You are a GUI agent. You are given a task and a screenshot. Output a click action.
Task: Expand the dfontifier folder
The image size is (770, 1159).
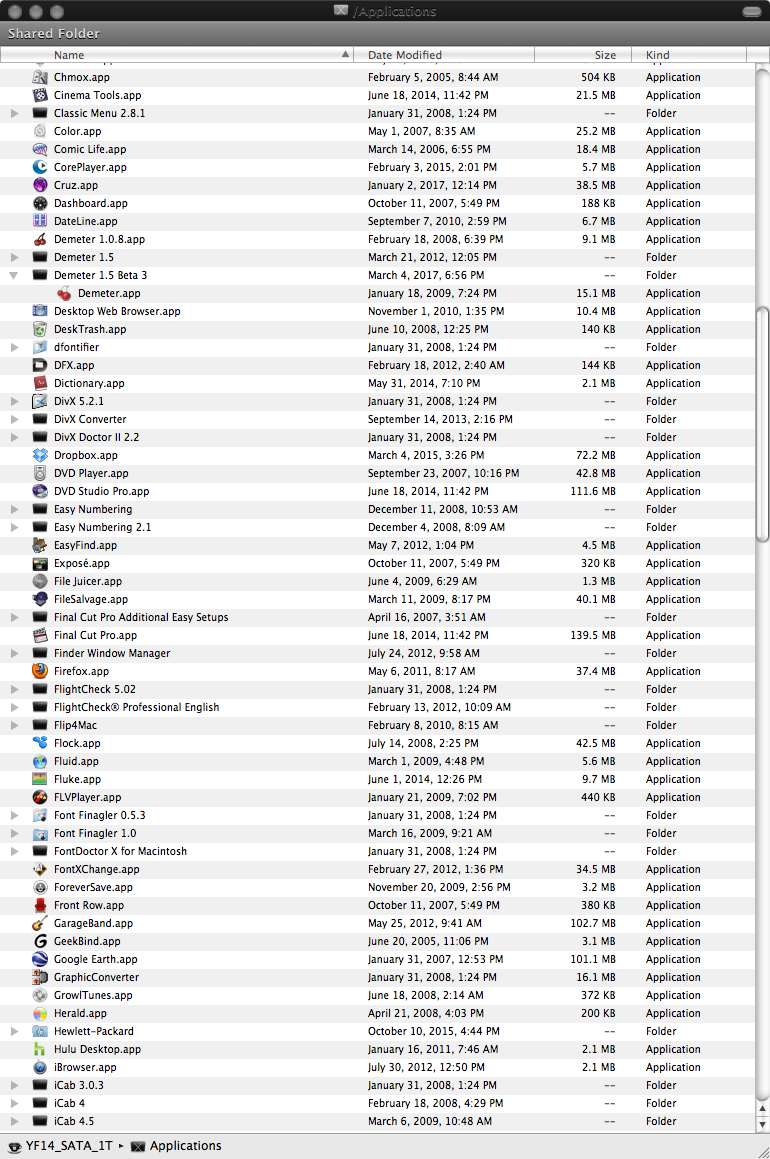pos(14,347)
